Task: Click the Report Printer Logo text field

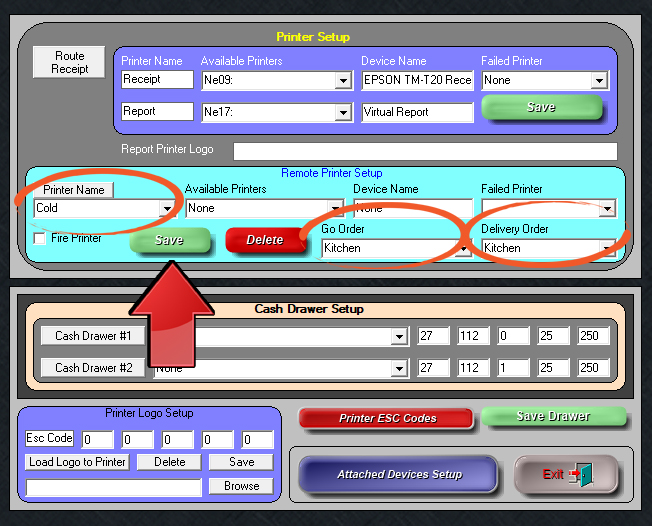Action: tap(425, 151)
